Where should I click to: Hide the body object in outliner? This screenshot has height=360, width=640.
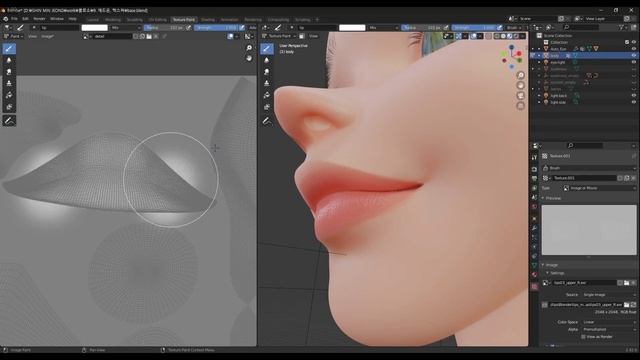click(634, 55)
